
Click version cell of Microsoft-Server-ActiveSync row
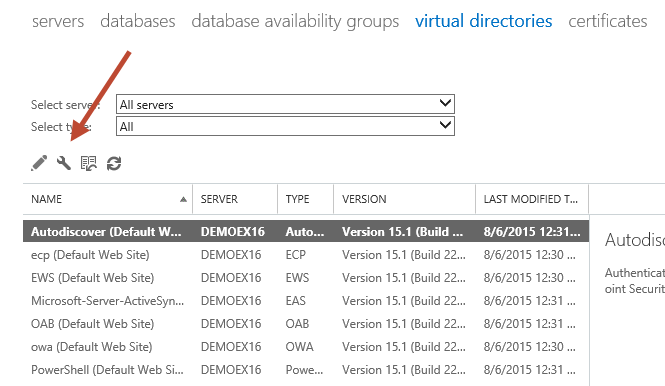[x=404, y=301]
